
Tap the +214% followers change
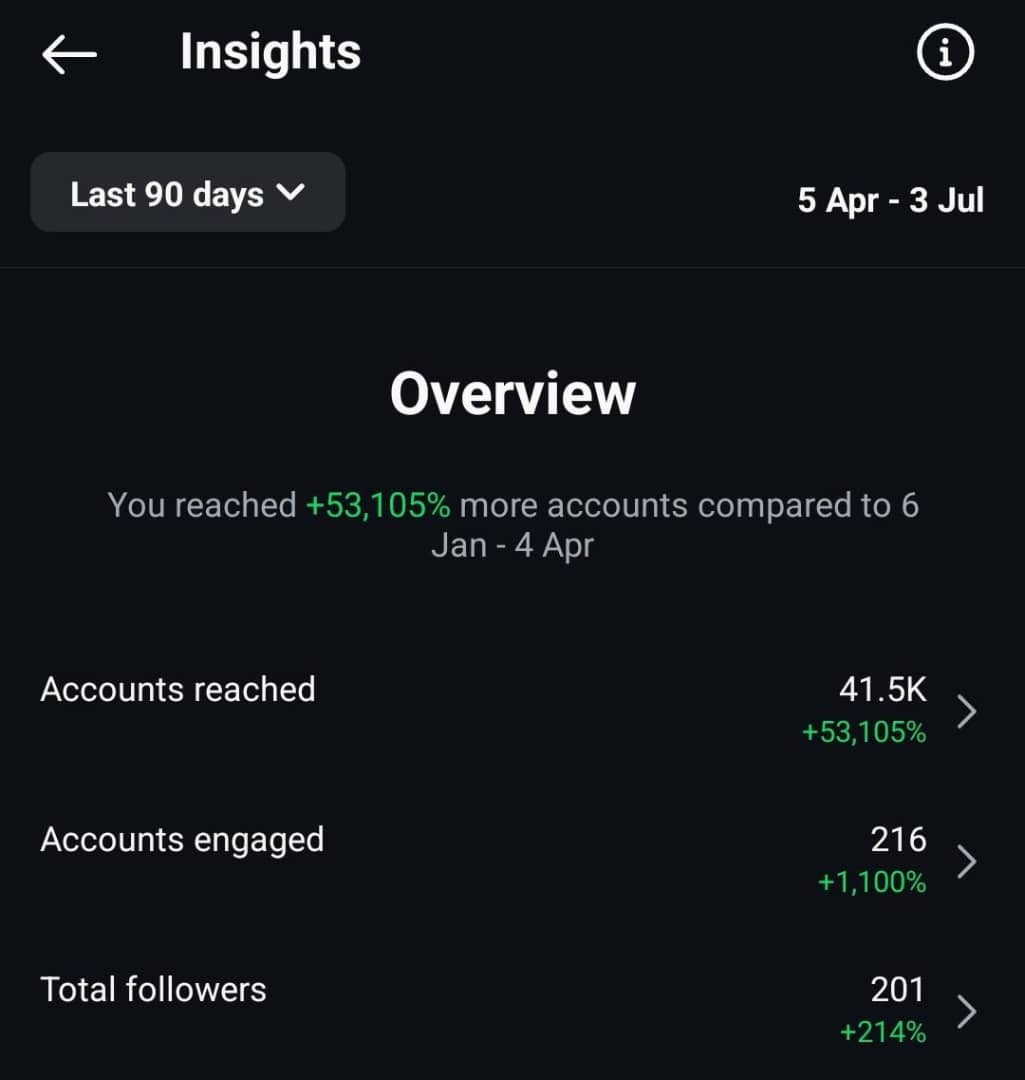tap(882, 1032)
